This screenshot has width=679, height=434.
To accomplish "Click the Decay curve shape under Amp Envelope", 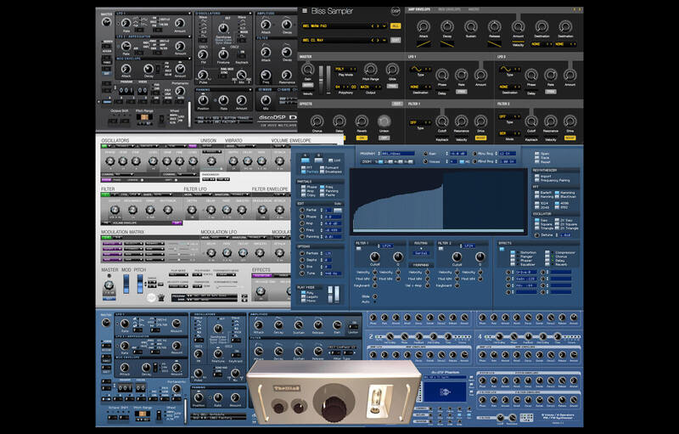I will (x=447, y=44).
